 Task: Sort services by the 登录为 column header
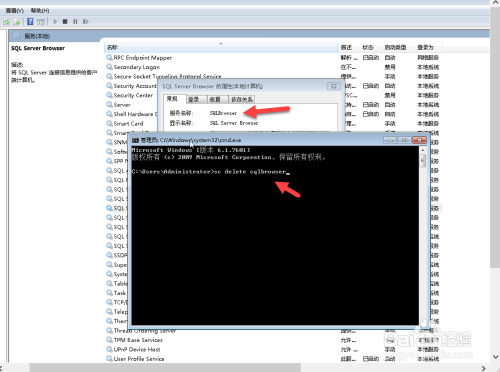pyautogui.click(x=428, y=48)
